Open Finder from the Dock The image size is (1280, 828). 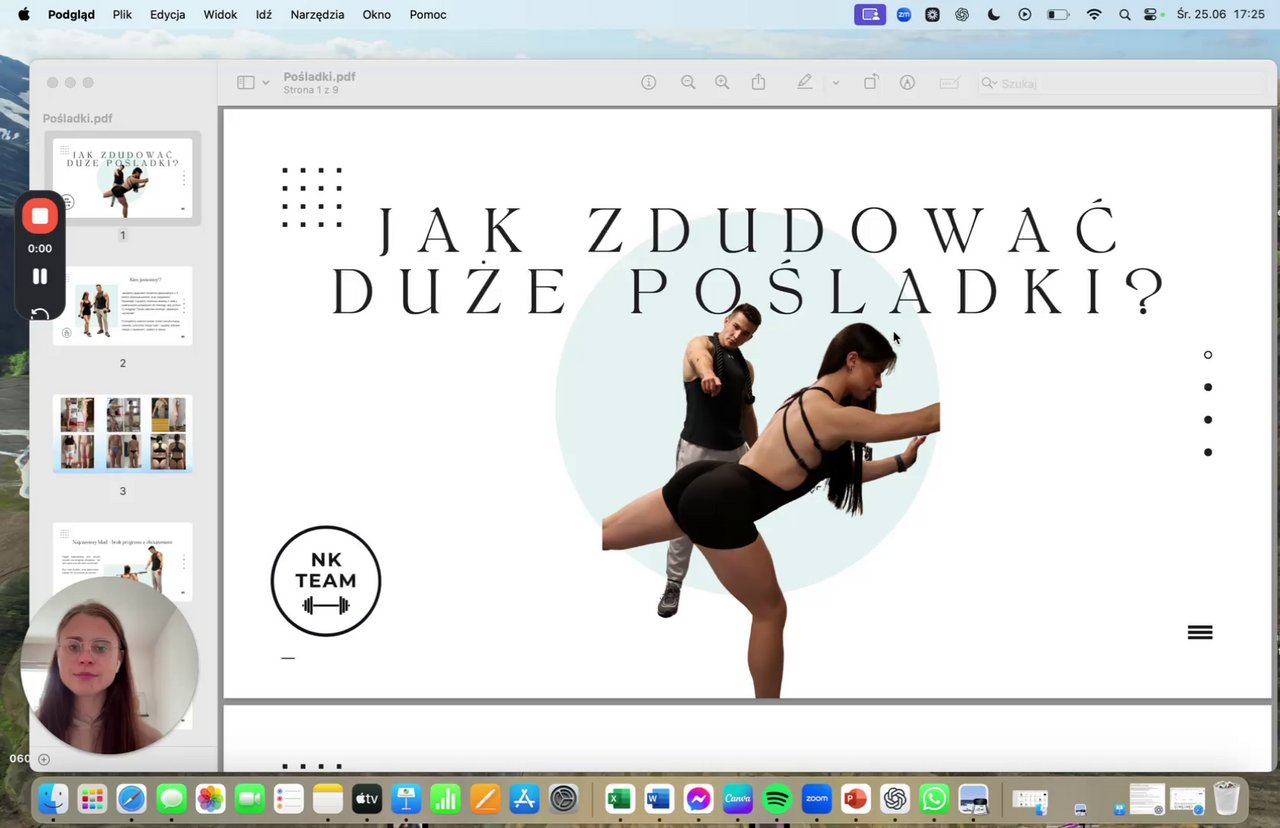[53, 798]
